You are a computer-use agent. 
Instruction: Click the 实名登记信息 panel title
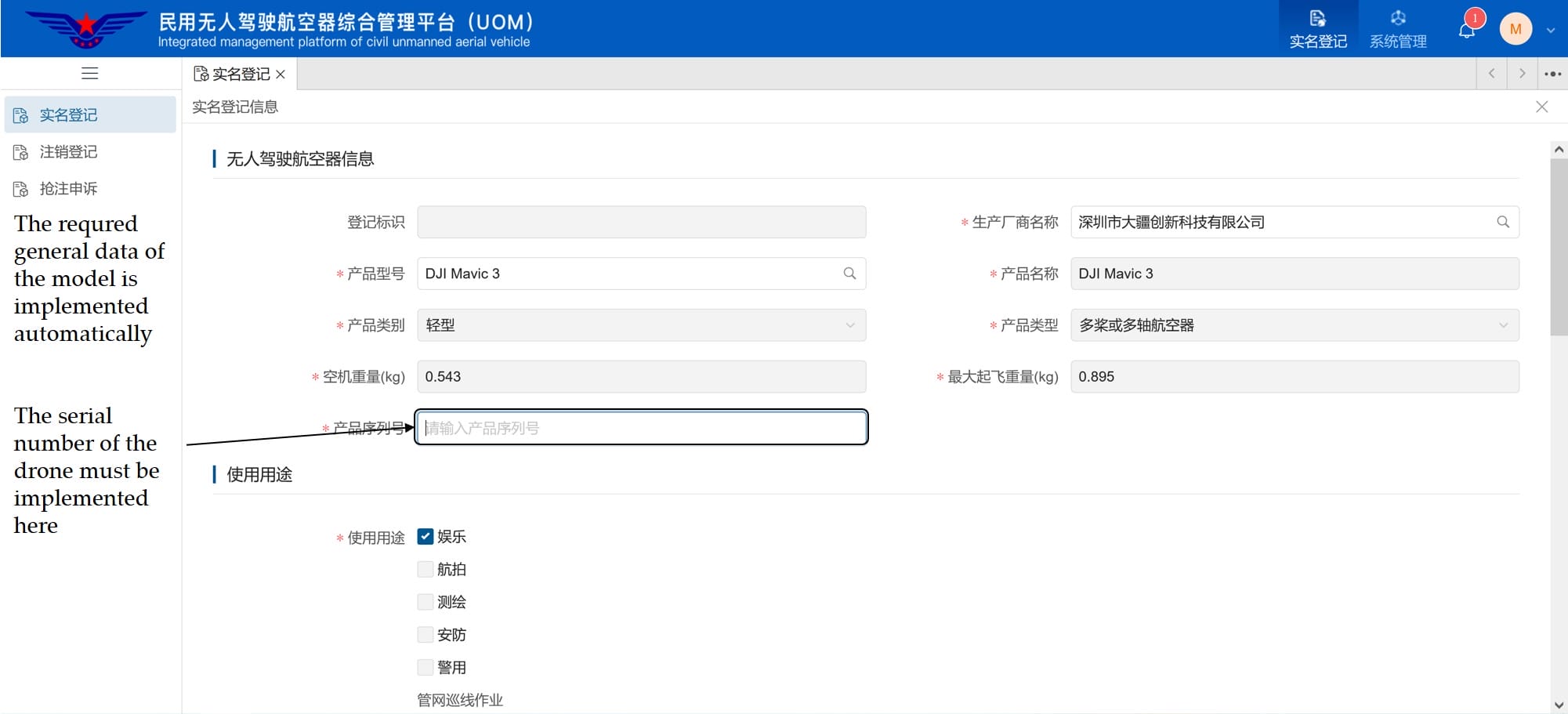(235, 107)
